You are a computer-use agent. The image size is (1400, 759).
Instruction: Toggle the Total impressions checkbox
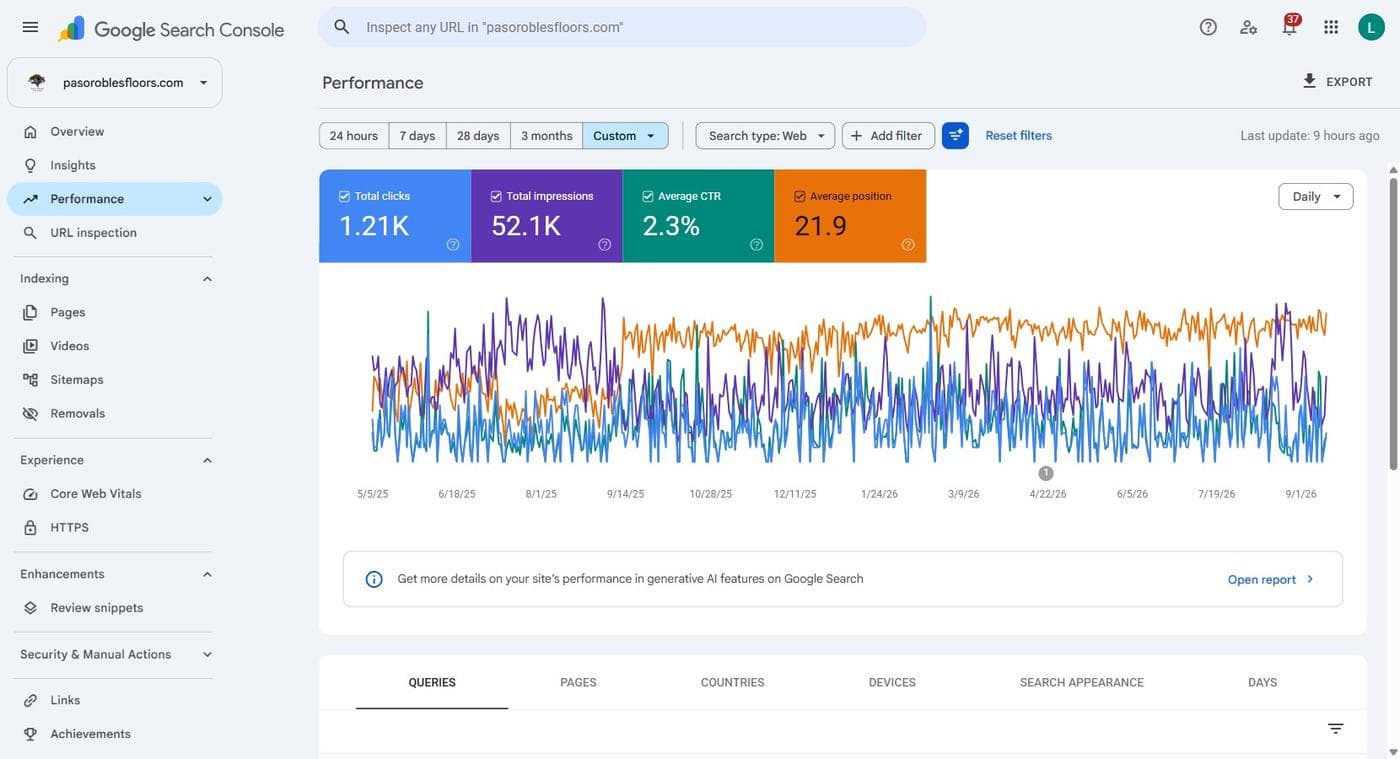click(x=496, y=196)
